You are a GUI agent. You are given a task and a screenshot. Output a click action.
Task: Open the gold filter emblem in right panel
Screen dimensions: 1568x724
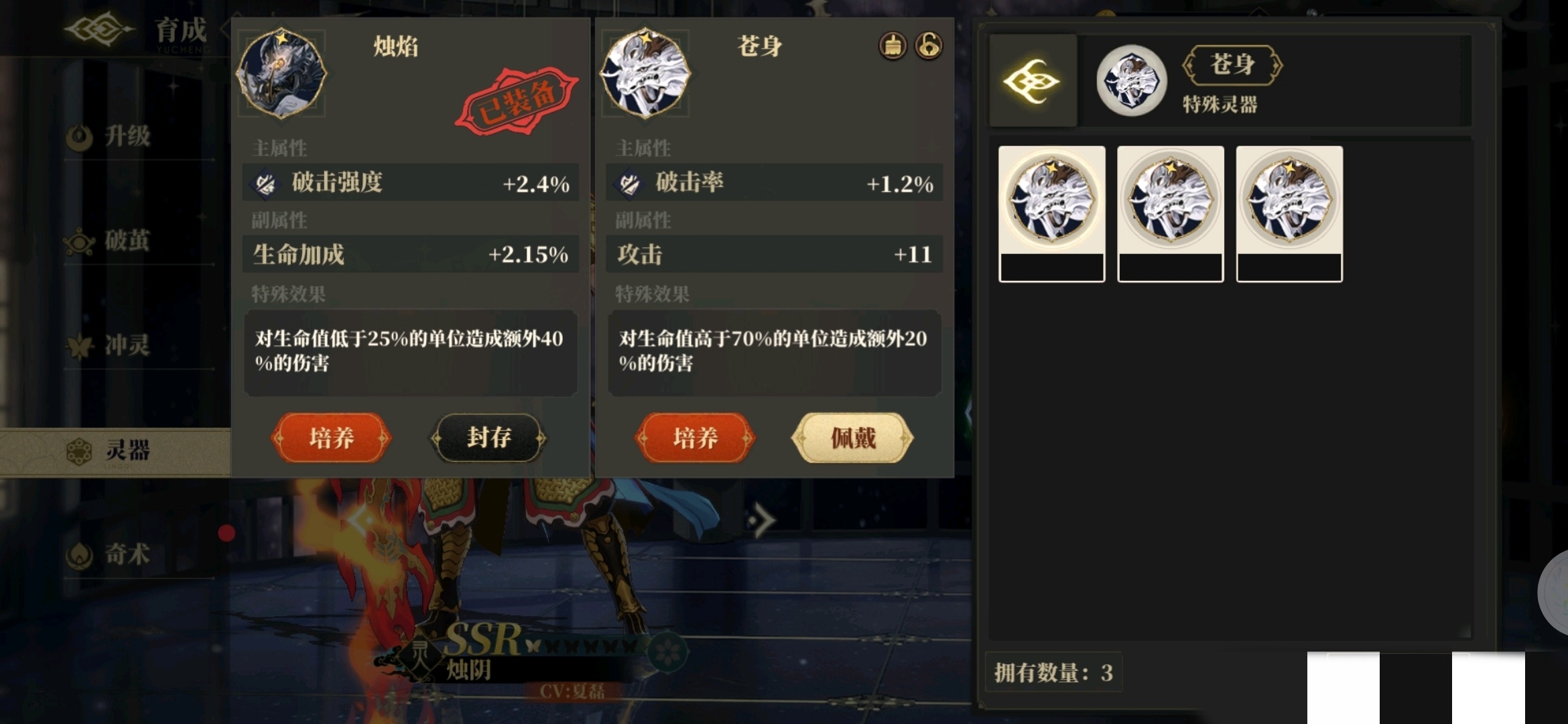point(1032,81)
